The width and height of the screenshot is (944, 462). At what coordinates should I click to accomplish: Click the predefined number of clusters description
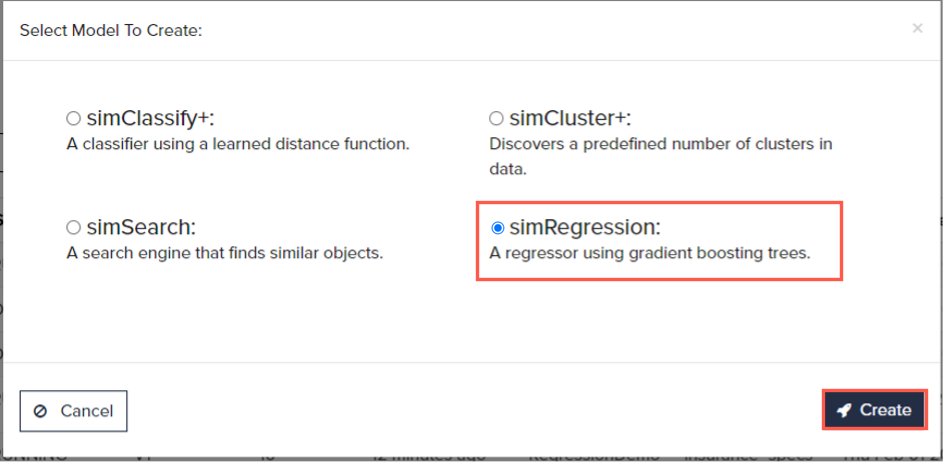click(x=660, y=144)
